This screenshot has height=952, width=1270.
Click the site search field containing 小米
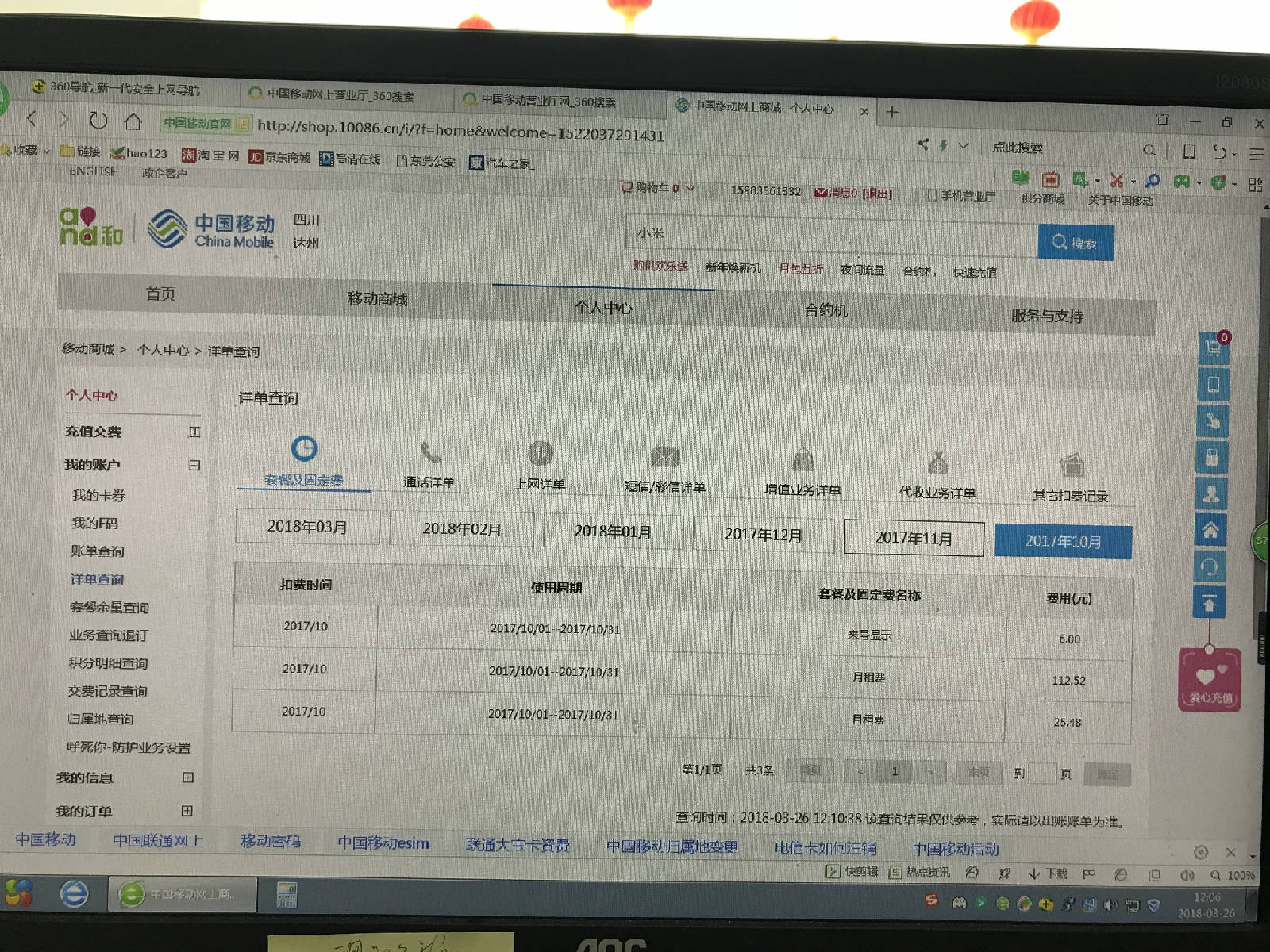pos(831,236)
